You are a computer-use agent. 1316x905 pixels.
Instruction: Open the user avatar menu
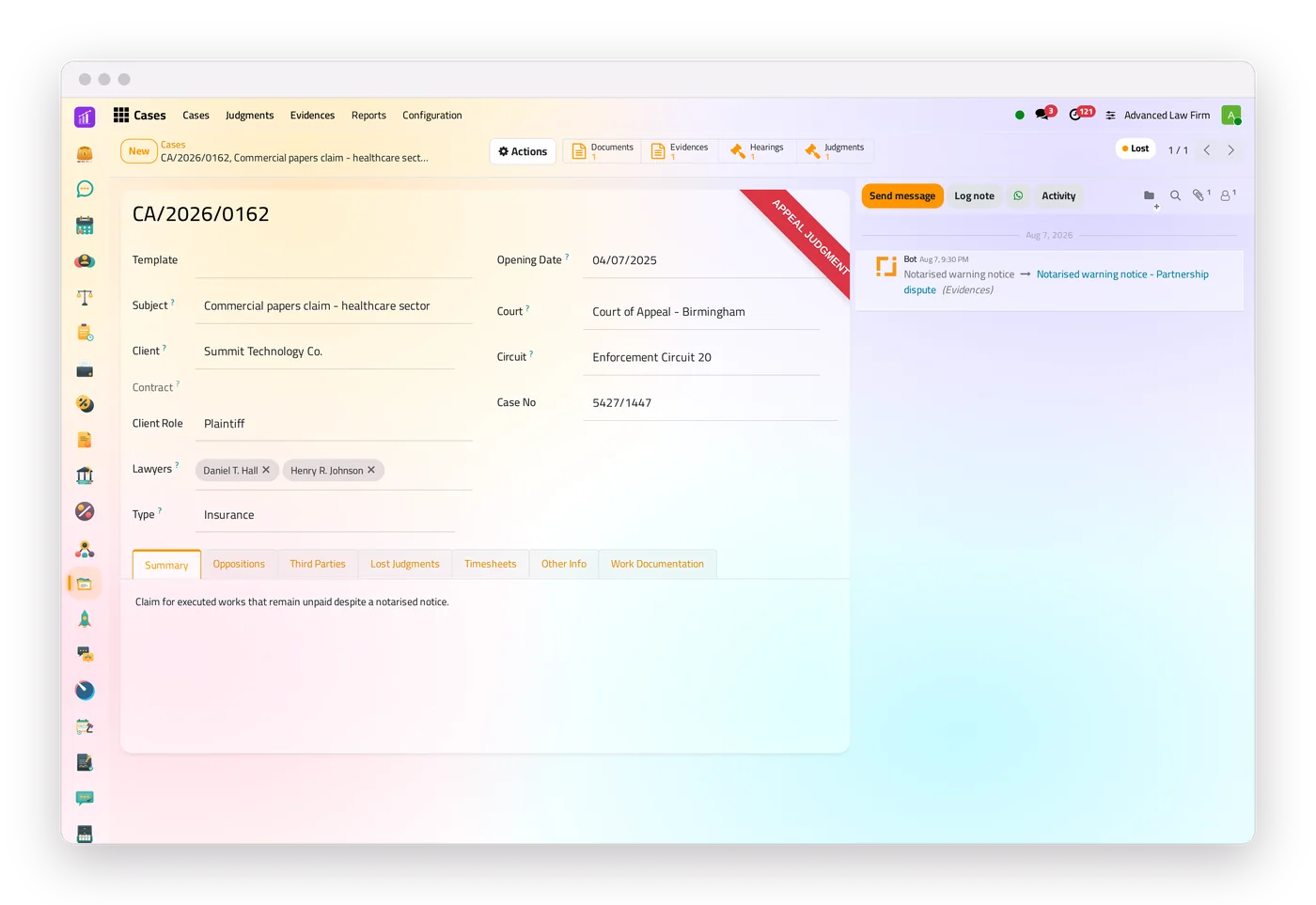click(x=1230, y=115)
